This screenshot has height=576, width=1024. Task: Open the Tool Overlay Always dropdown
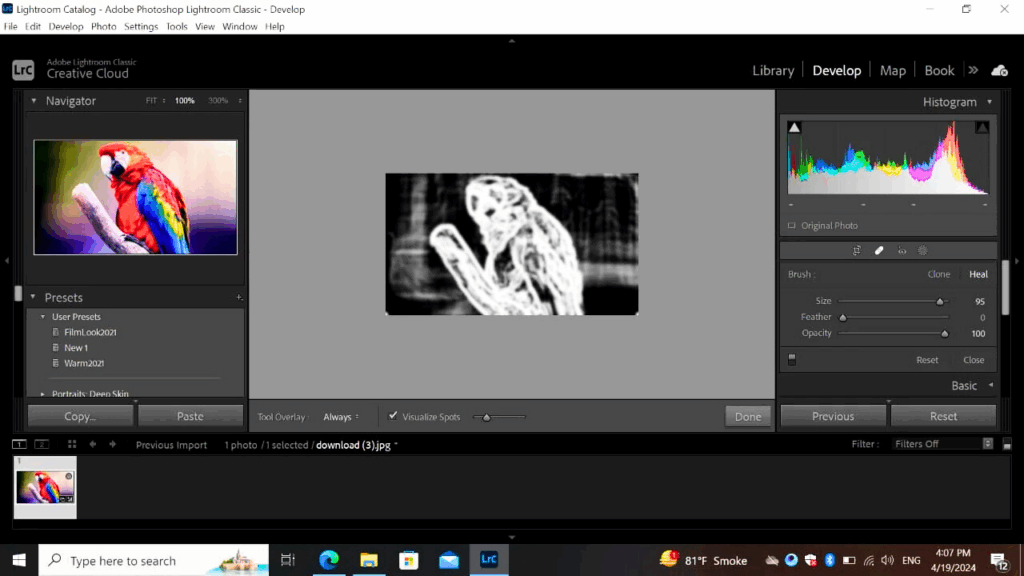[341, 417]
